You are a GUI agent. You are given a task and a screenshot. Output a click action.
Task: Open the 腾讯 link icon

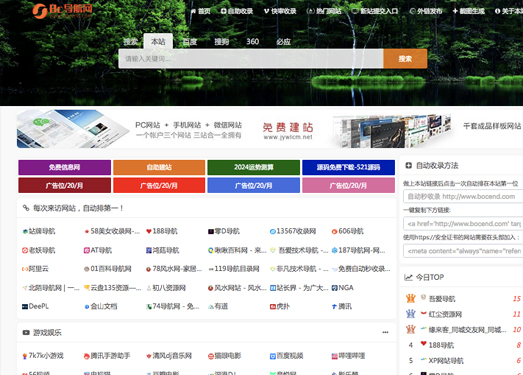(334, 307)
